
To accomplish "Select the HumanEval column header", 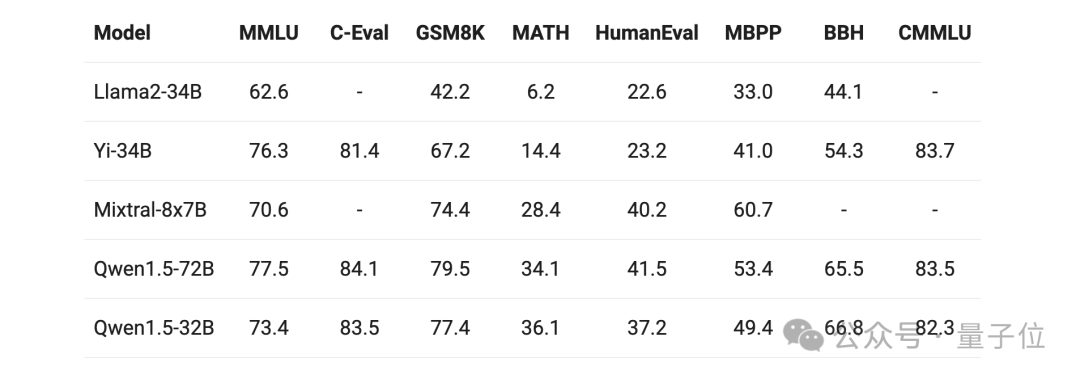I will tap(647, 32).
